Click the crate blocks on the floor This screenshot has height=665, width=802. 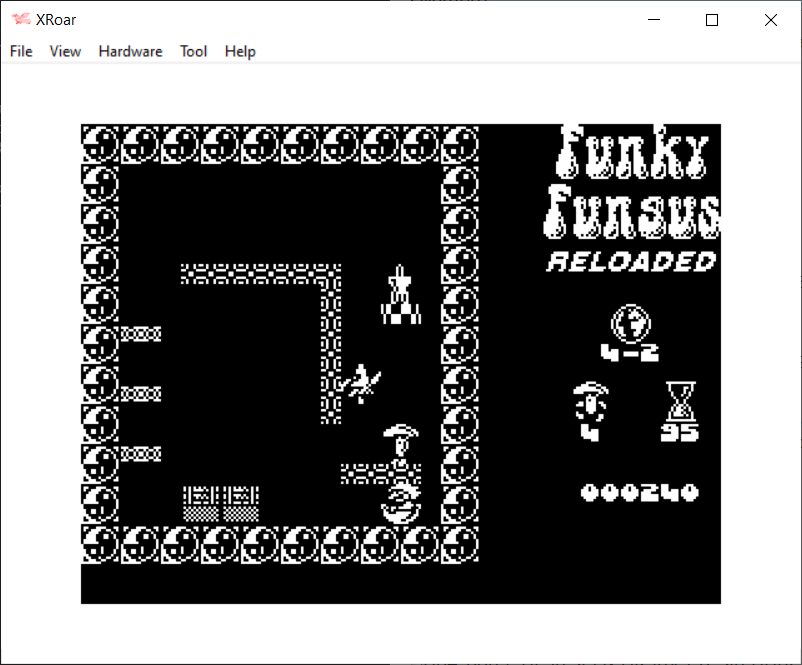[x=221, y=503]
